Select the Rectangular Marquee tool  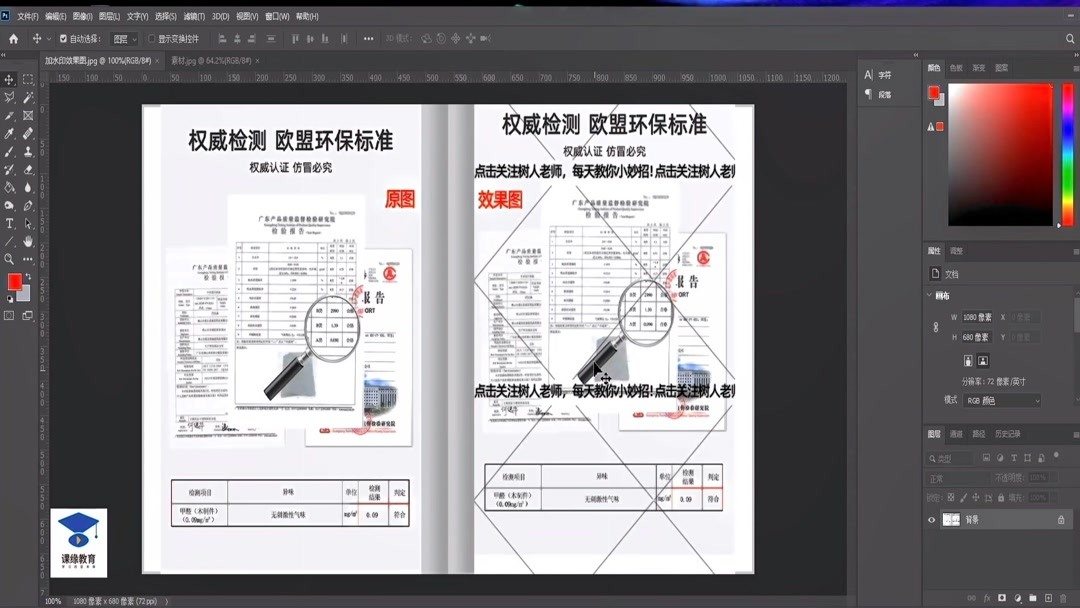[x=27, y=79]
